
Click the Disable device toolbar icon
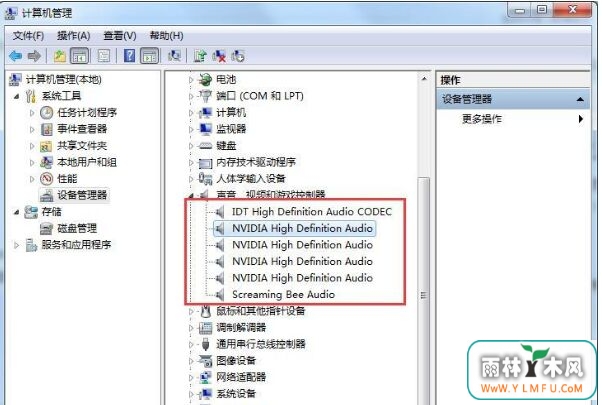click(238, 56)
